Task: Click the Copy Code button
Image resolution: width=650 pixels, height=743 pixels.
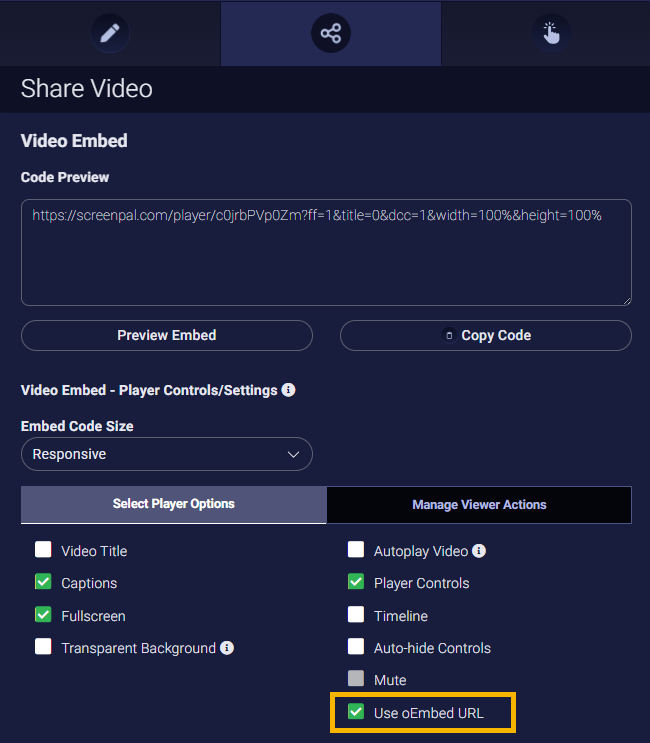Action: click(x=486, y=336)
